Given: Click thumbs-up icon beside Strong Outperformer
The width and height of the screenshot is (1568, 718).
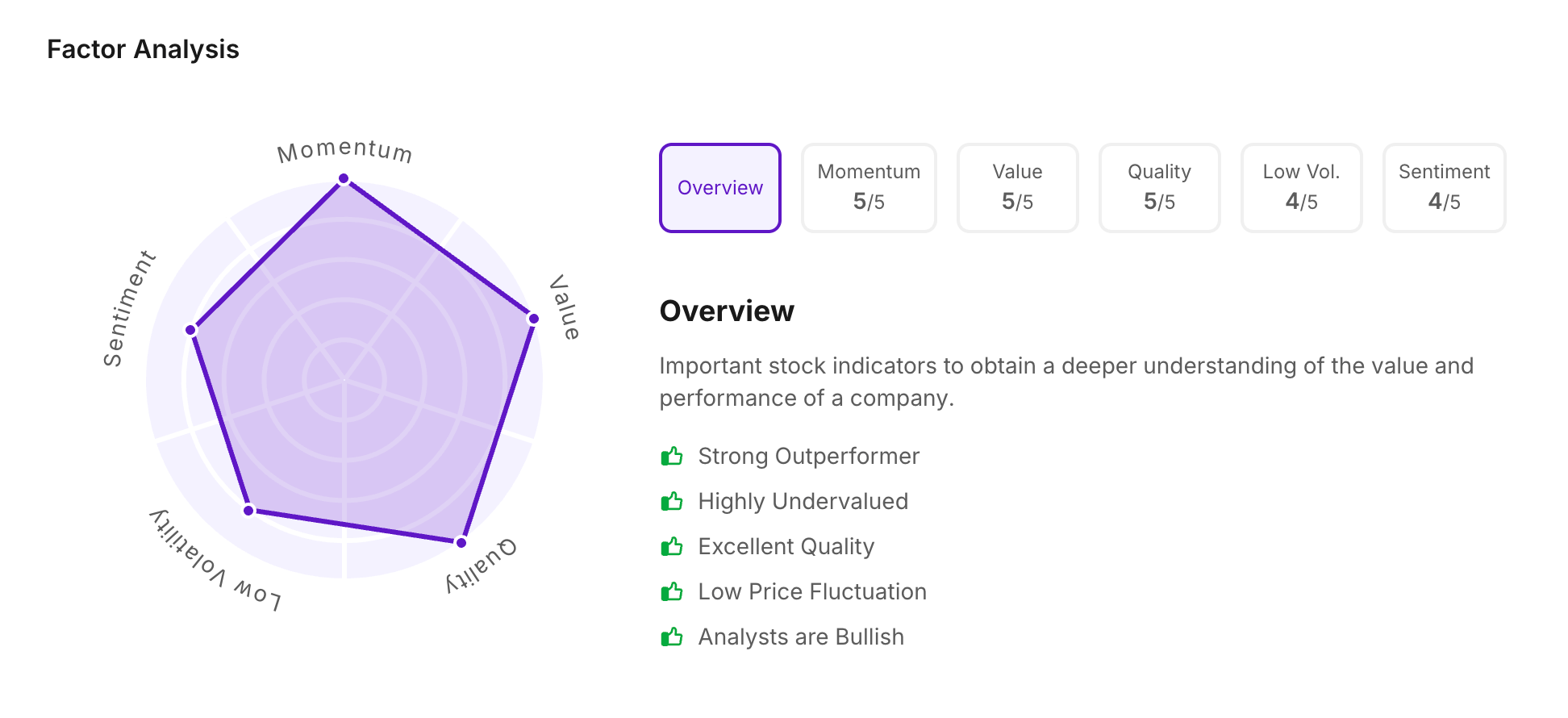Looking at the screenshot, I should [x=672, y=457].
